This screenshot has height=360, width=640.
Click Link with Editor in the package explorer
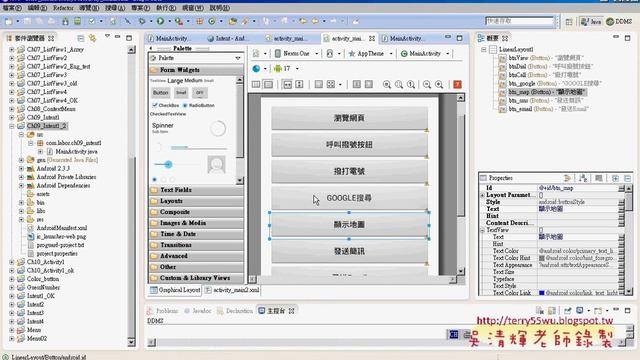(93, 38)
